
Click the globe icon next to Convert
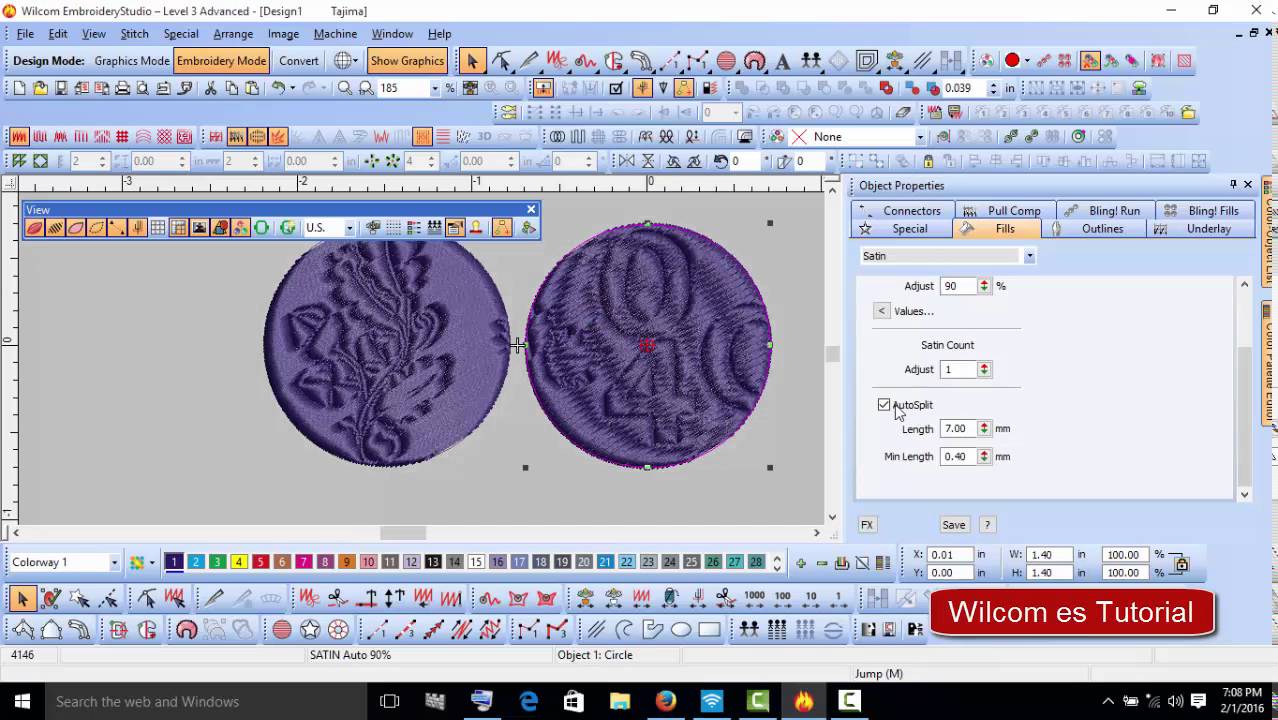(x=343, y=61)
